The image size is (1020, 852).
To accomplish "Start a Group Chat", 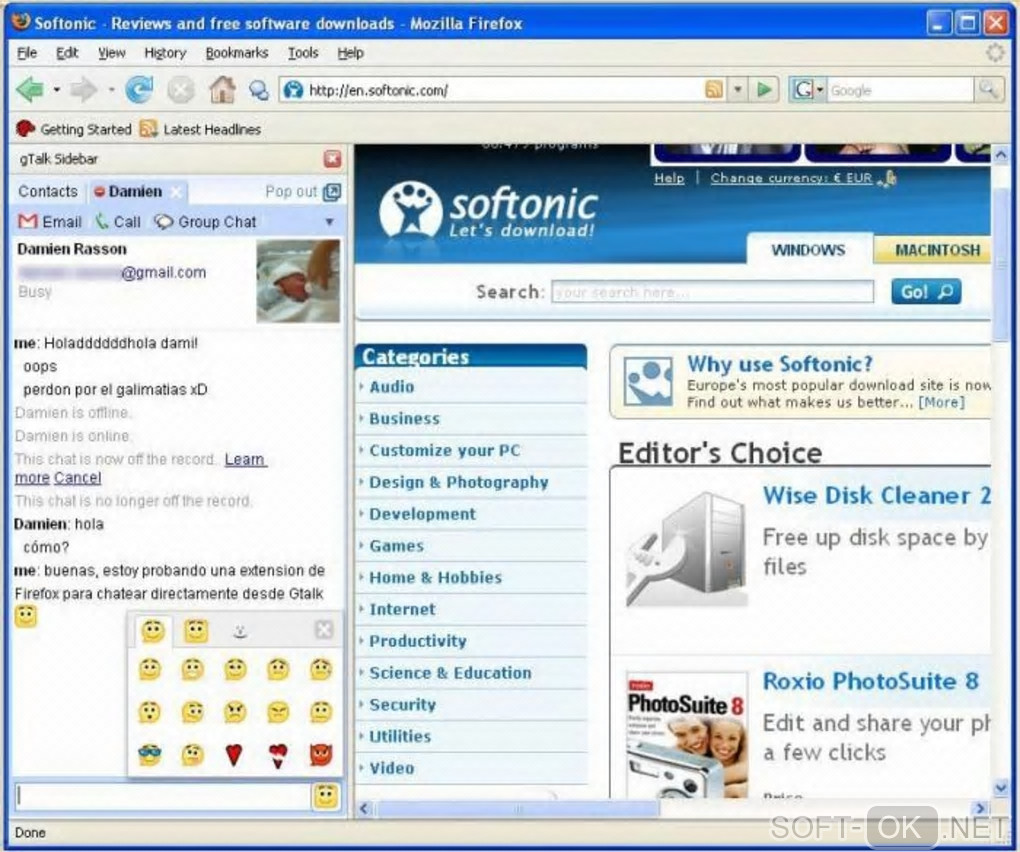I will pyautogui.click(x=206, y=222).
